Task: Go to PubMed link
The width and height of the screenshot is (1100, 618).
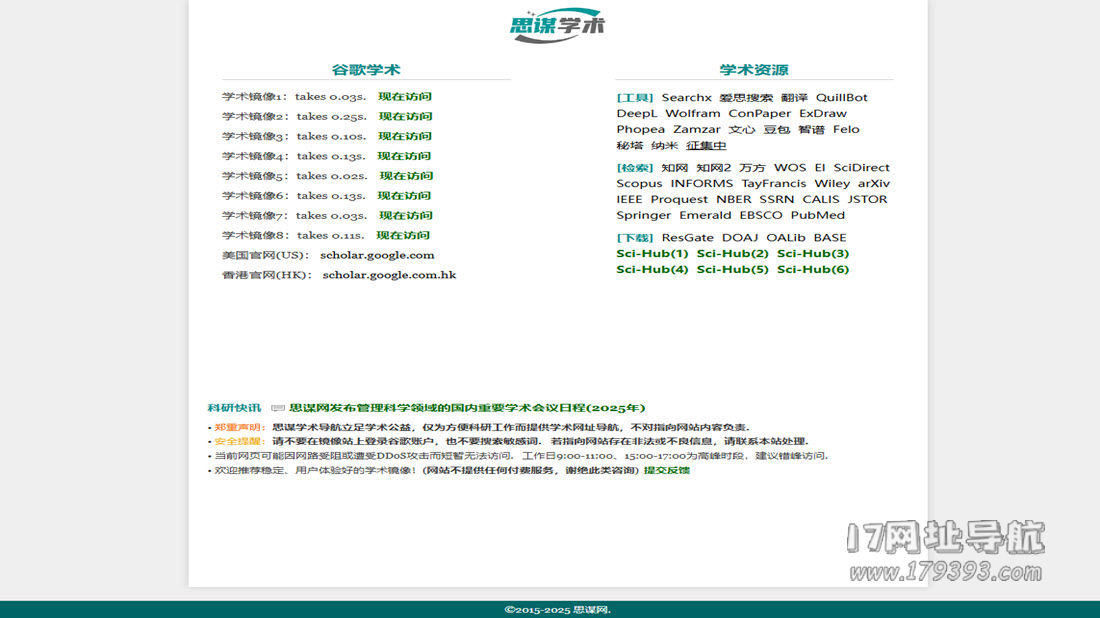Action: coord(817,216)
